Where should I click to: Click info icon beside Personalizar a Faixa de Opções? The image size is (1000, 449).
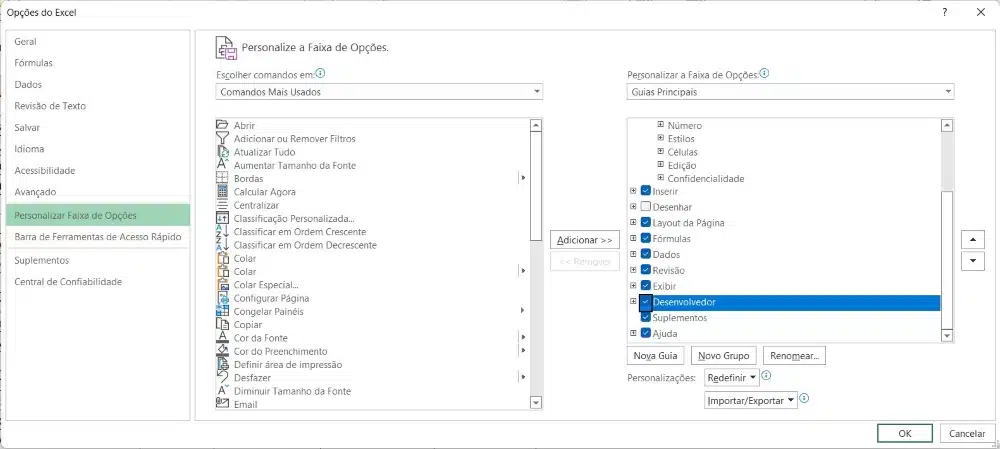764,73
